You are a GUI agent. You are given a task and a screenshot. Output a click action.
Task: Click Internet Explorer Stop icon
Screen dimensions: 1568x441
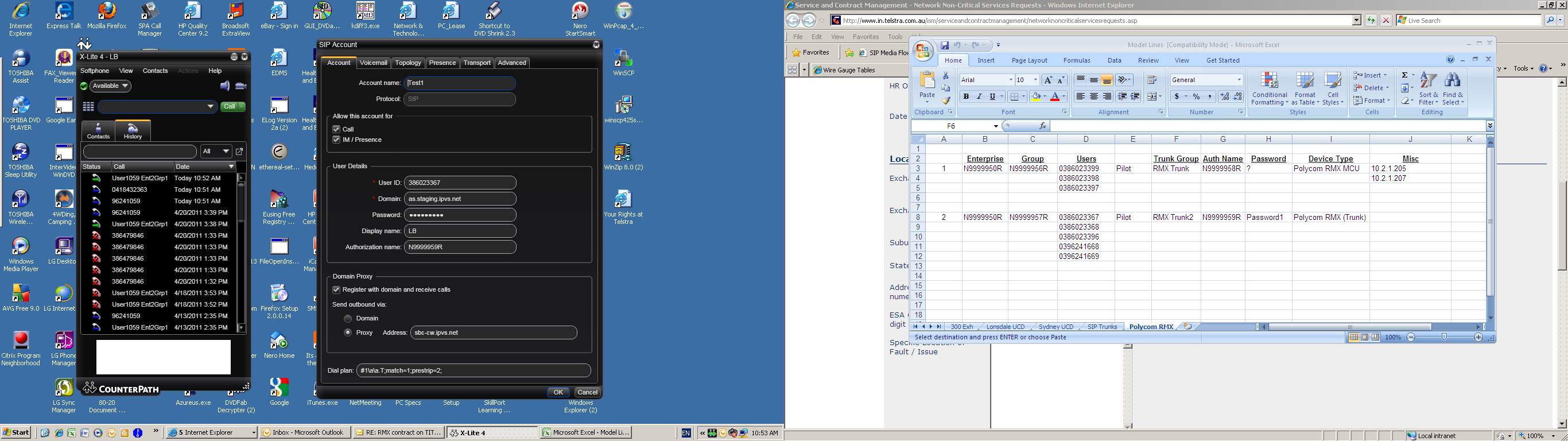(x=1386, y=20)
